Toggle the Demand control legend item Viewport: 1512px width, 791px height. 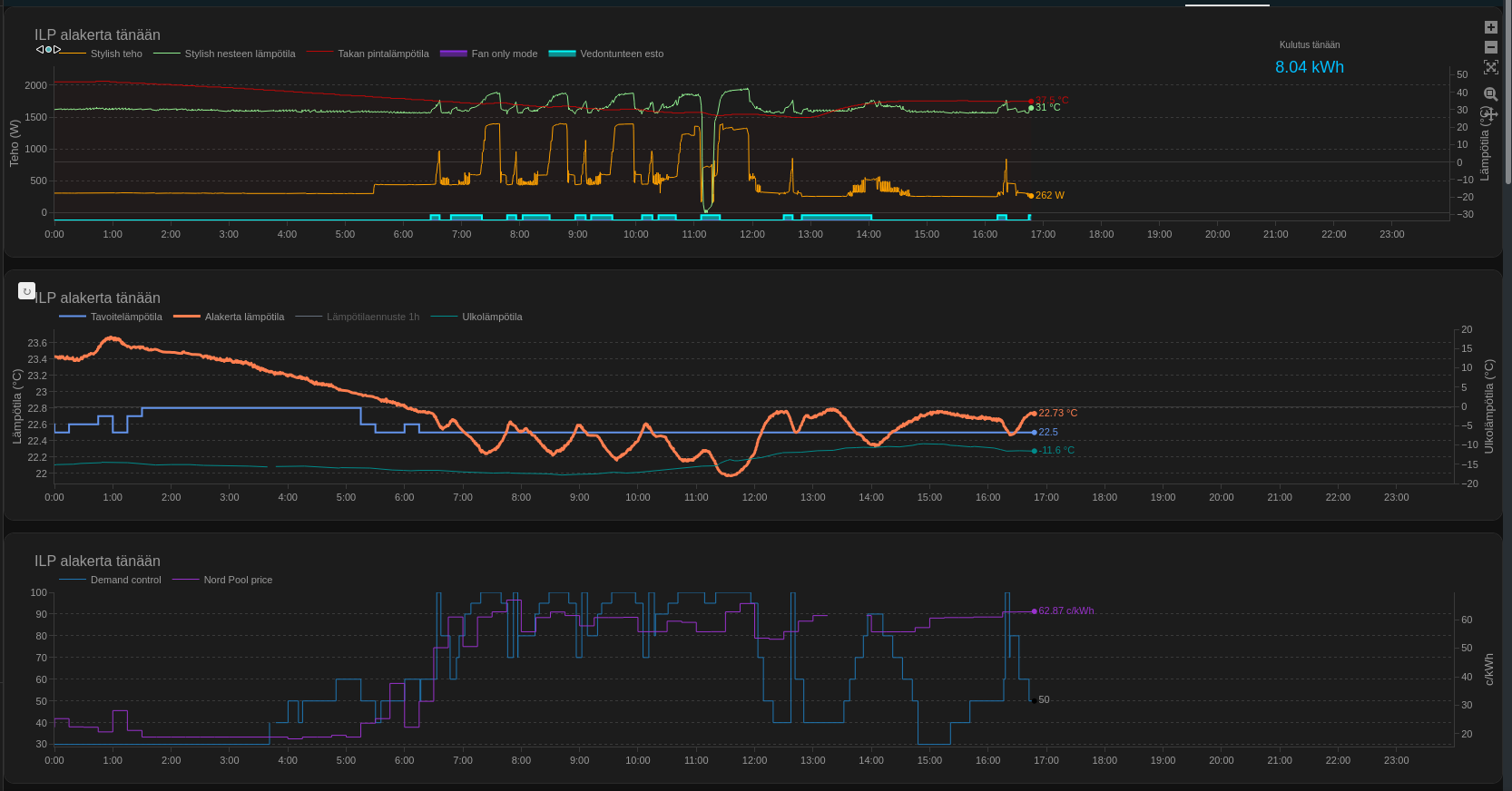point(125,580)
